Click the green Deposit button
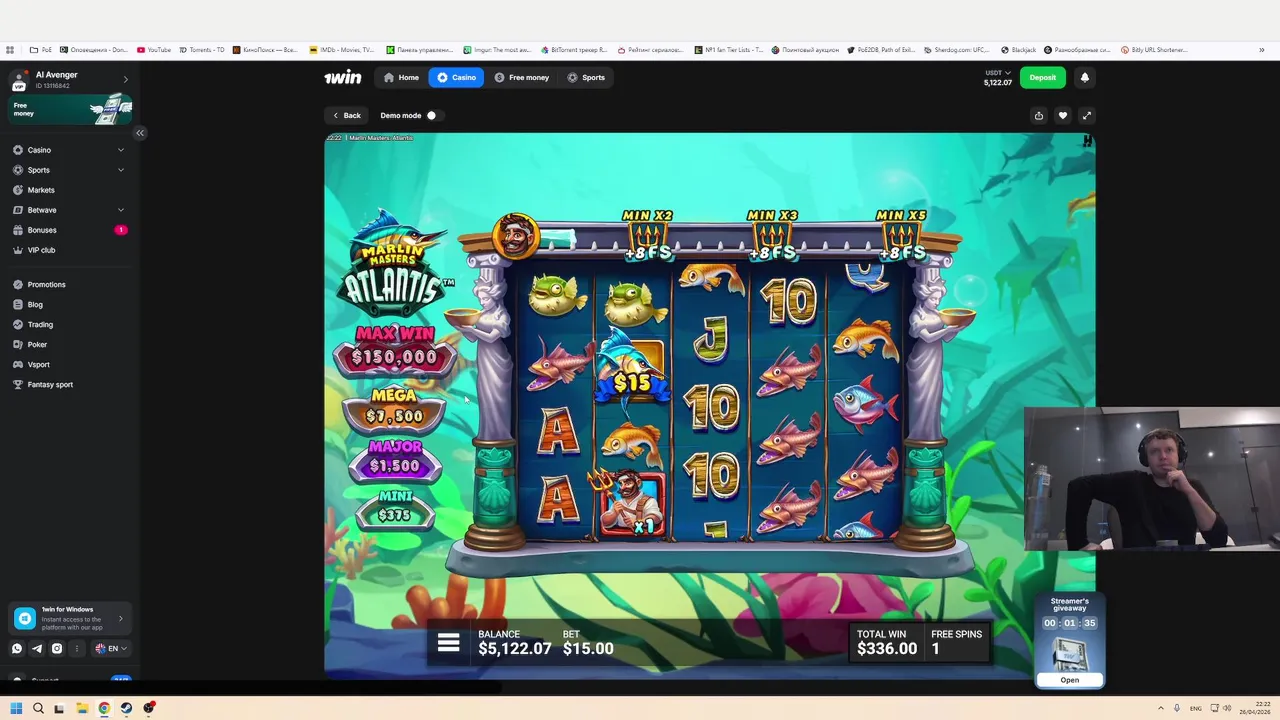 pyautogui.click(x=1042, y=77)
